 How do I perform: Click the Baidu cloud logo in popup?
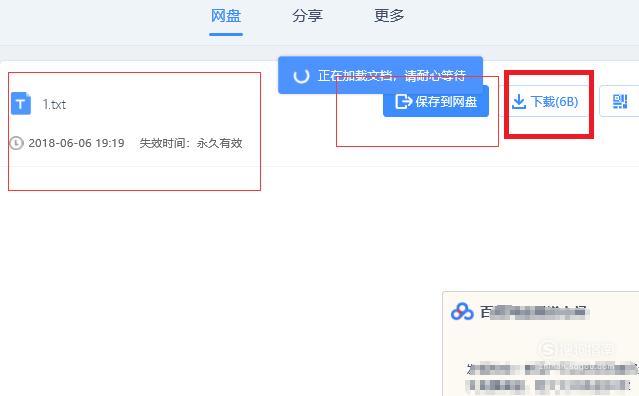(x=462, y=312)
